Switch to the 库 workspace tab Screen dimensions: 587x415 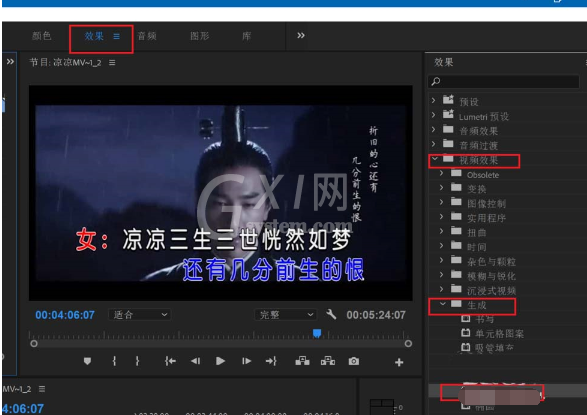click(246, 36)
